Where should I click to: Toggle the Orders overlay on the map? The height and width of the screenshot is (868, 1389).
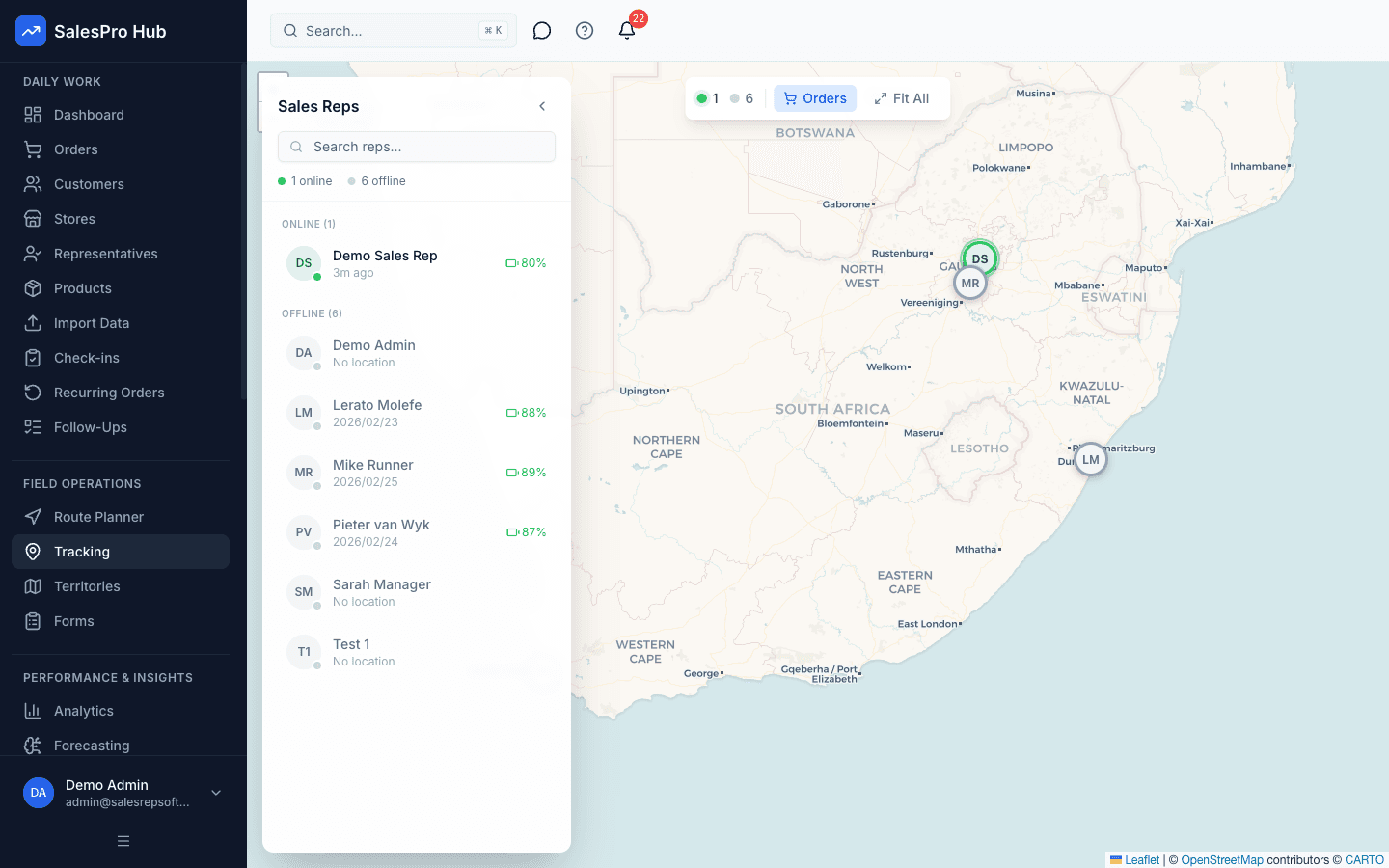pos(815,98)
